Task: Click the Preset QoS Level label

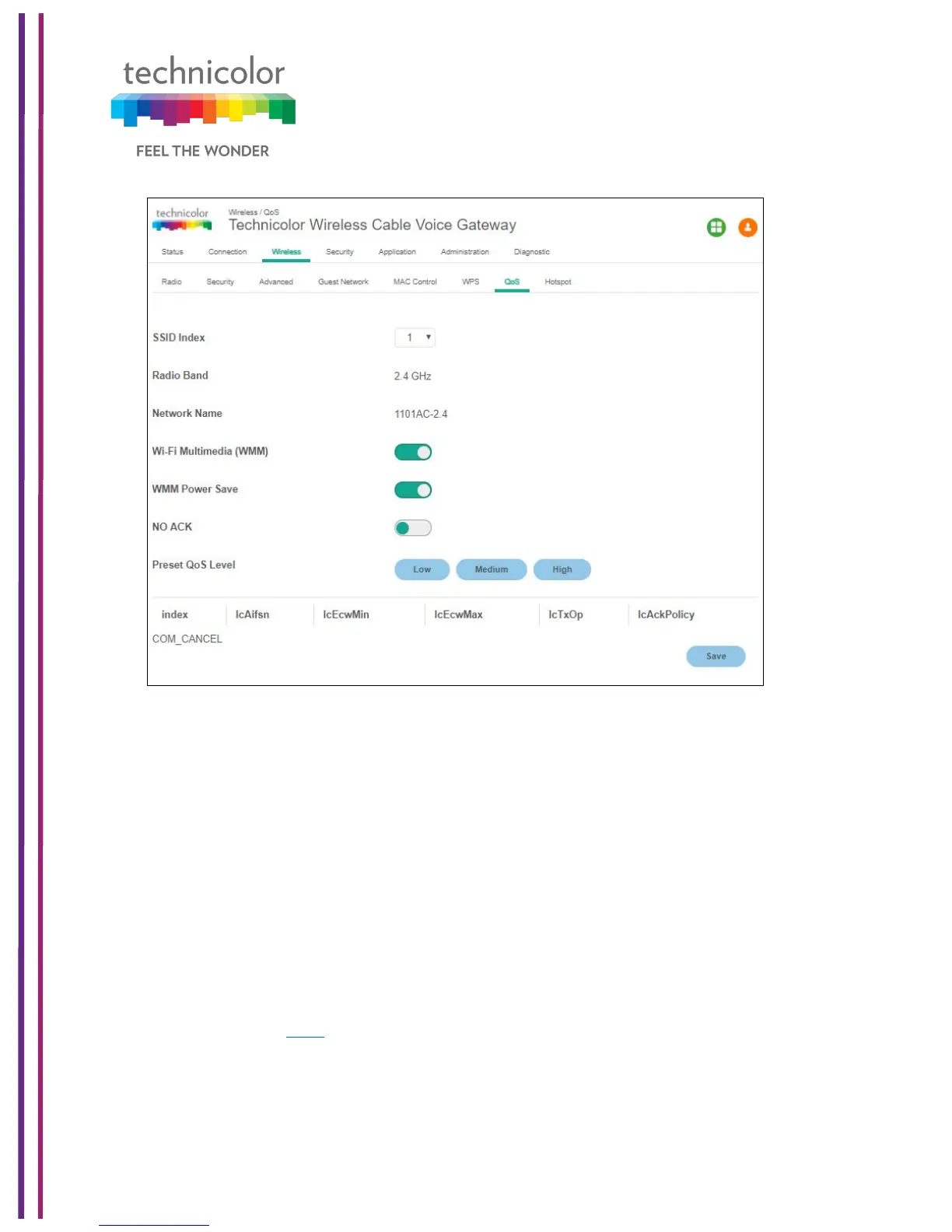Action: coord(194,565)
